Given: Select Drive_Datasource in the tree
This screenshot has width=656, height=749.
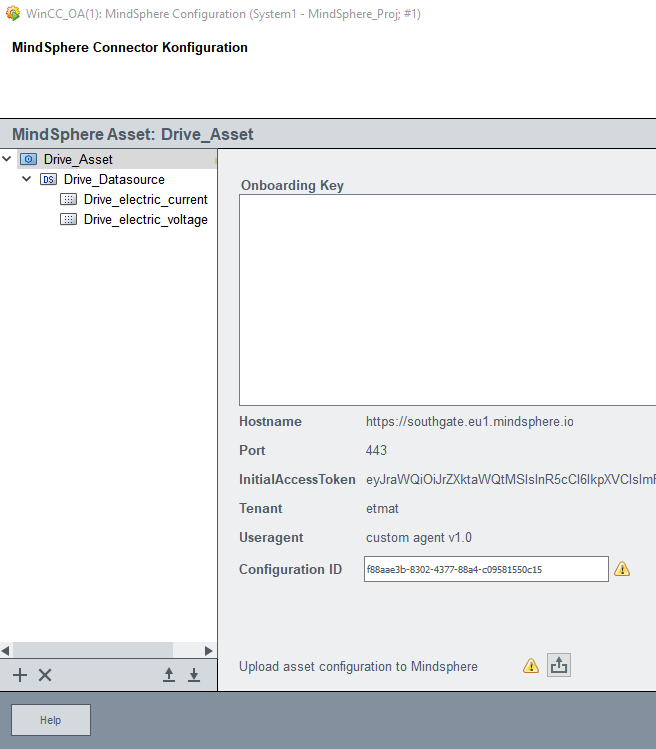Looking at the screenshot, I should pos(114,179).
